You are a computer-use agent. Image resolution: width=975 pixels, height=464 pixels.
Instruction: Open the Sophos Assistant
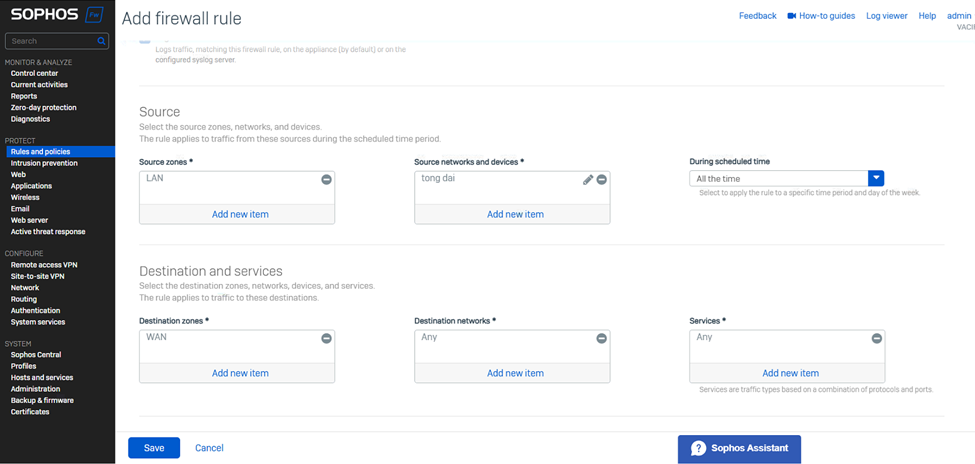[739, 448]
